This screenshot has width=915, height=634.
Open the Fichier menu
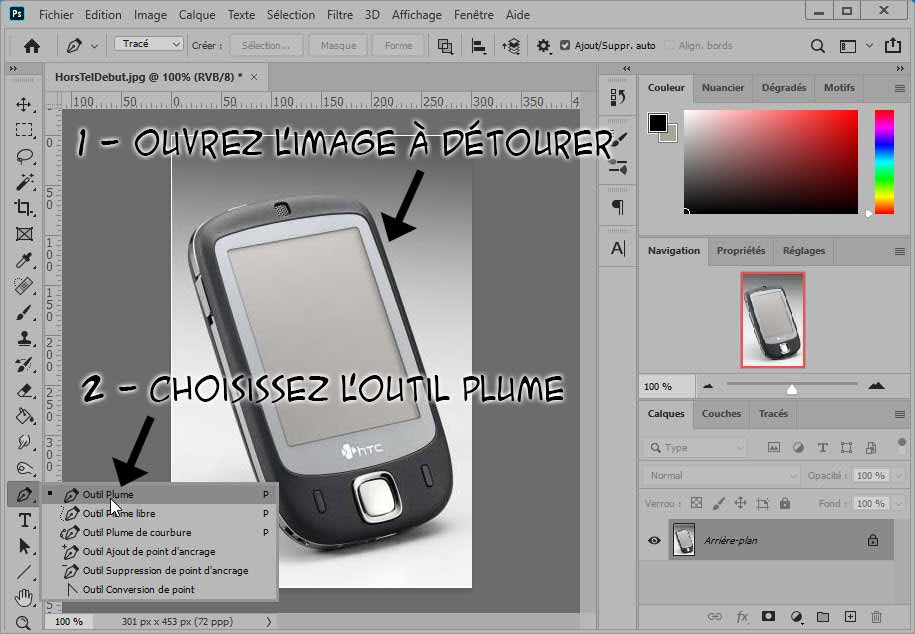56,15
